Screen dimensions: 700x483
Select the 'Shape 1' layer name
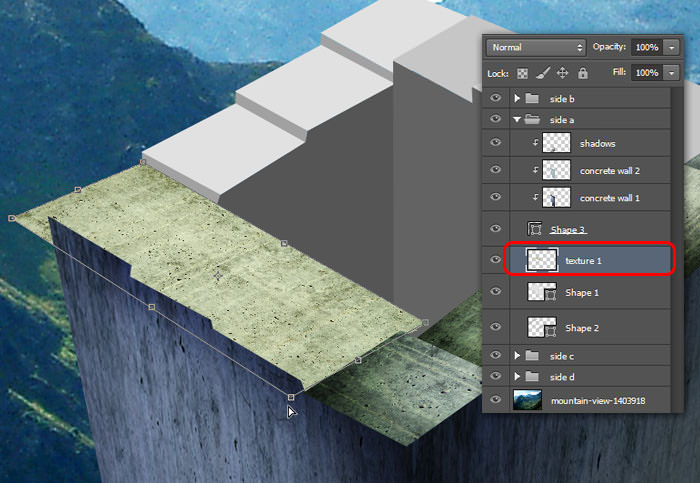(x=582, y=293)
